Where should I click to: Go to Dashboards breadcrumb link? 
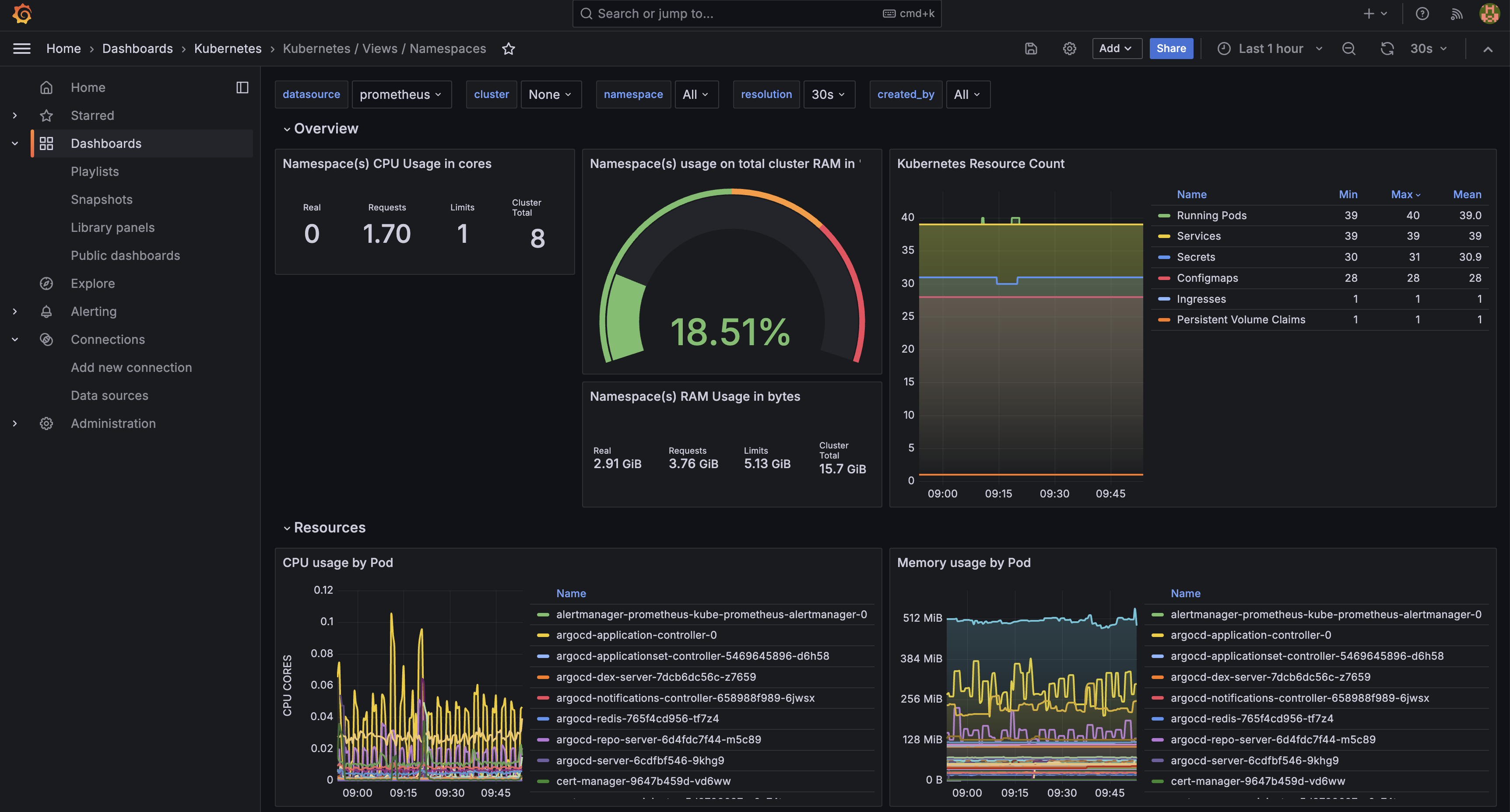coord(137,49)
